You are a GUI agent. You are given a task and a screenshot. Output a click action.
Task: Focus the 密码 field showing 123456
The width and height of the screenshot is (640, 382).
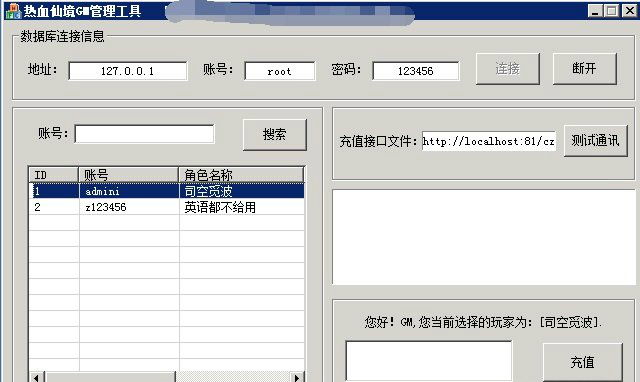[416, 71]
